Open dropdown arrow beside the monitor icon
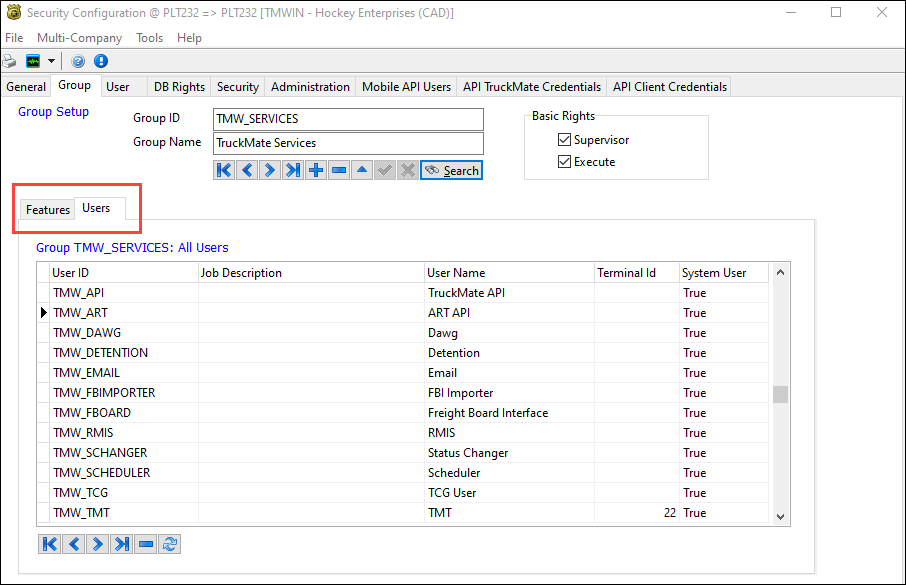The image size is (906, 585). pyautogui.click(x=51, y=61)
